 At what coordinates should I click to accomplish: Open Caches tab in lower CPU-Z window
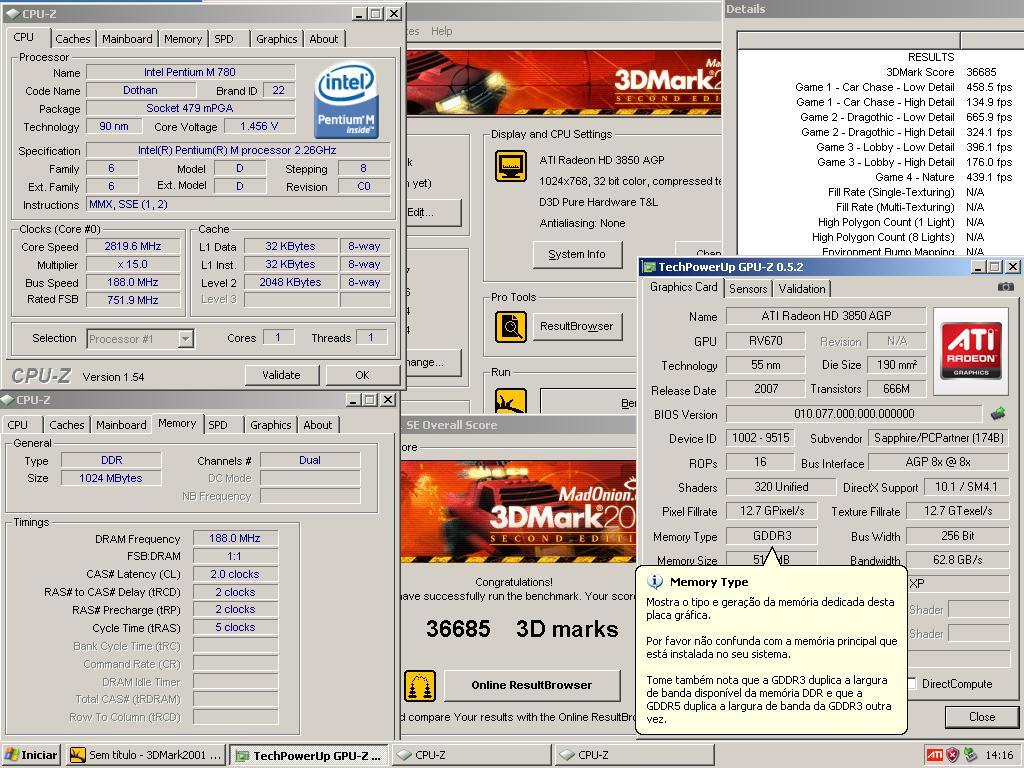point(67,425)
